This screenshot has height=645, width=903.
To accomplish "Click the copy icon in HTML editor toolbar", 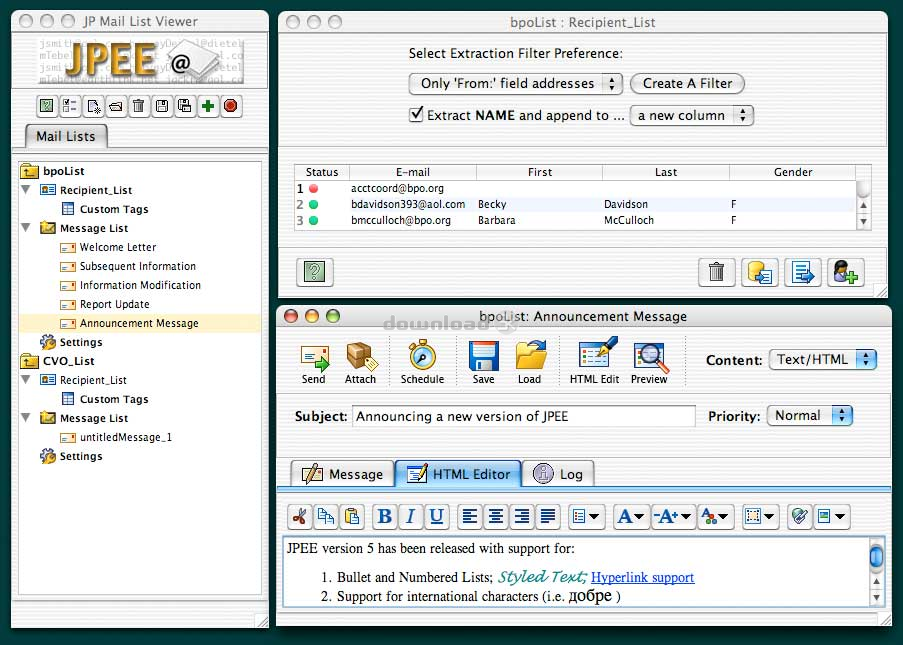I will pos(326,517).
